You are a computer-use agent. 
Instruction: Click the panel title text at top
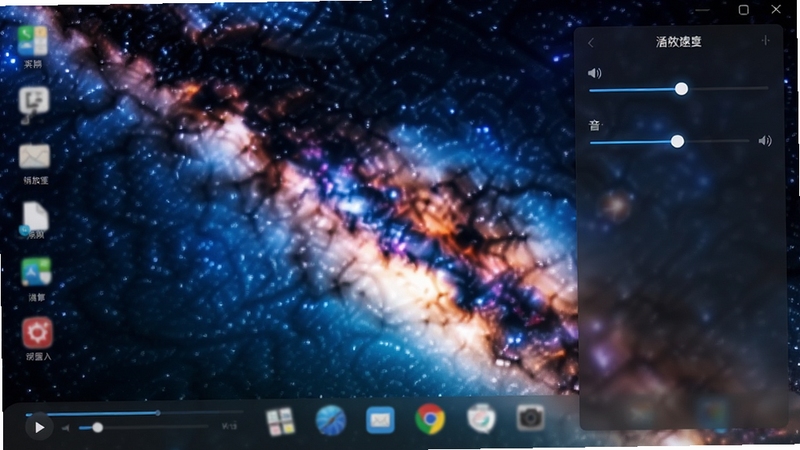point(679,42)
